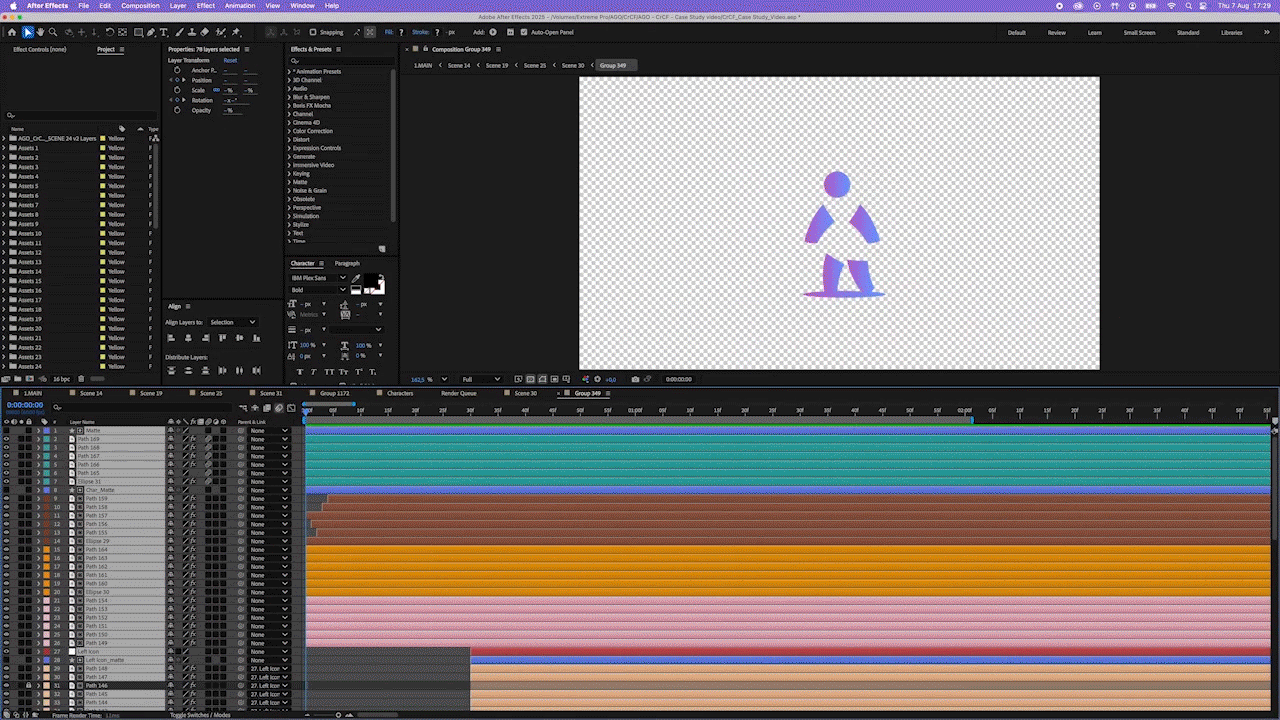Screen dimensions: 1280x720
Task: Select the Pen tool
Action: pyautogui.click(x=151, y=32)
